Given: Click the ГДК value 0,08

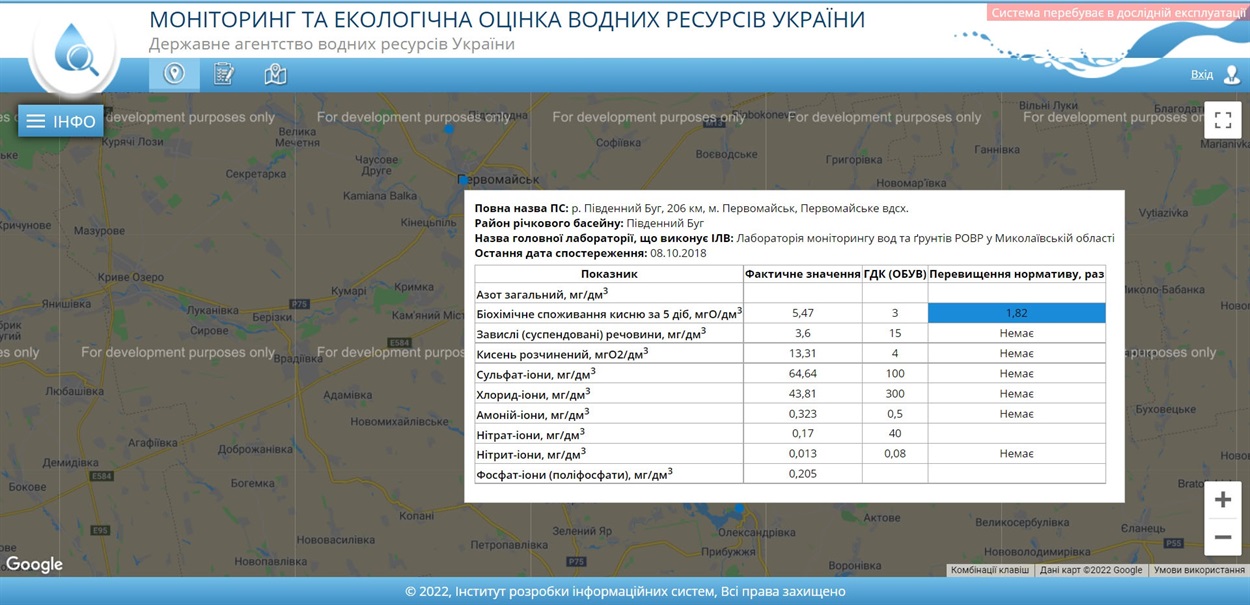Looking at the screenshot, I should [x=894, y=454].
